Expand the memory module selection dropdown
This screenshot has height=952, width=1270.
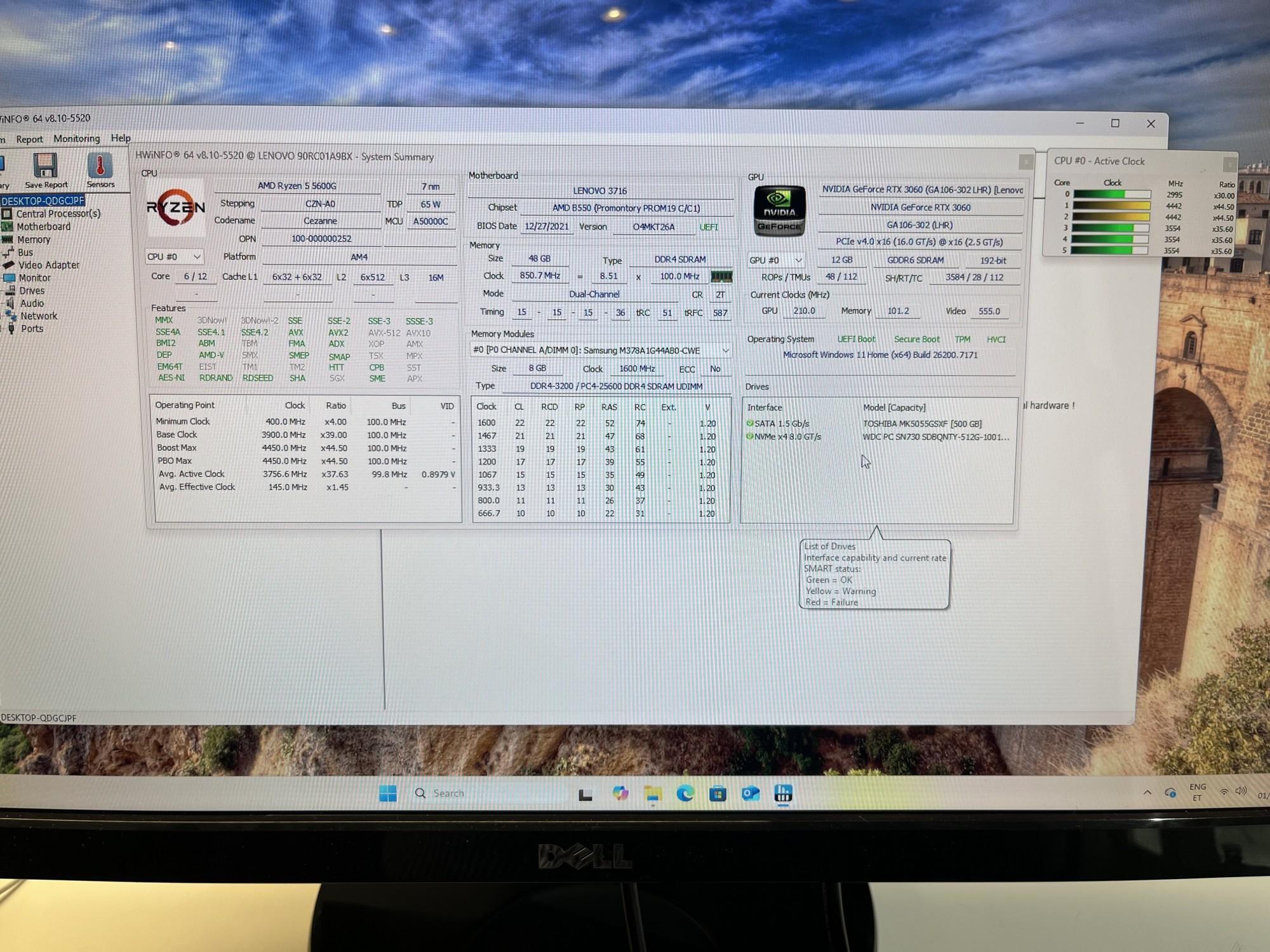coord(725,350)
